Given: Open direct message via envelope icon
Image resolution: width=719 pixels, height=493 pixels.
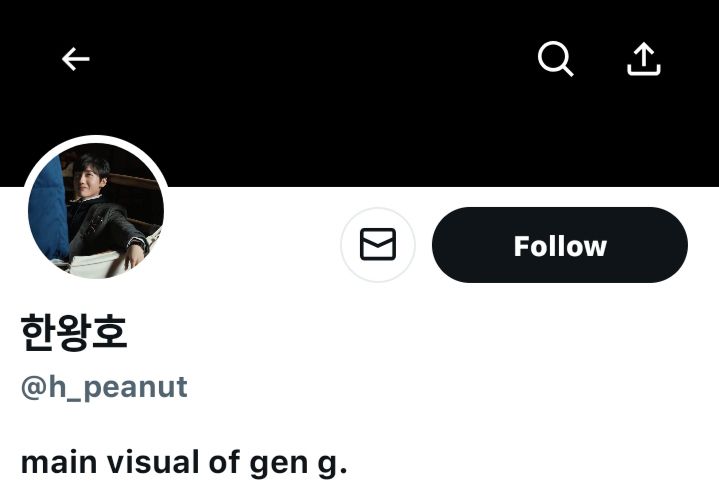Looking at the screenshot, I should [378, 245].
